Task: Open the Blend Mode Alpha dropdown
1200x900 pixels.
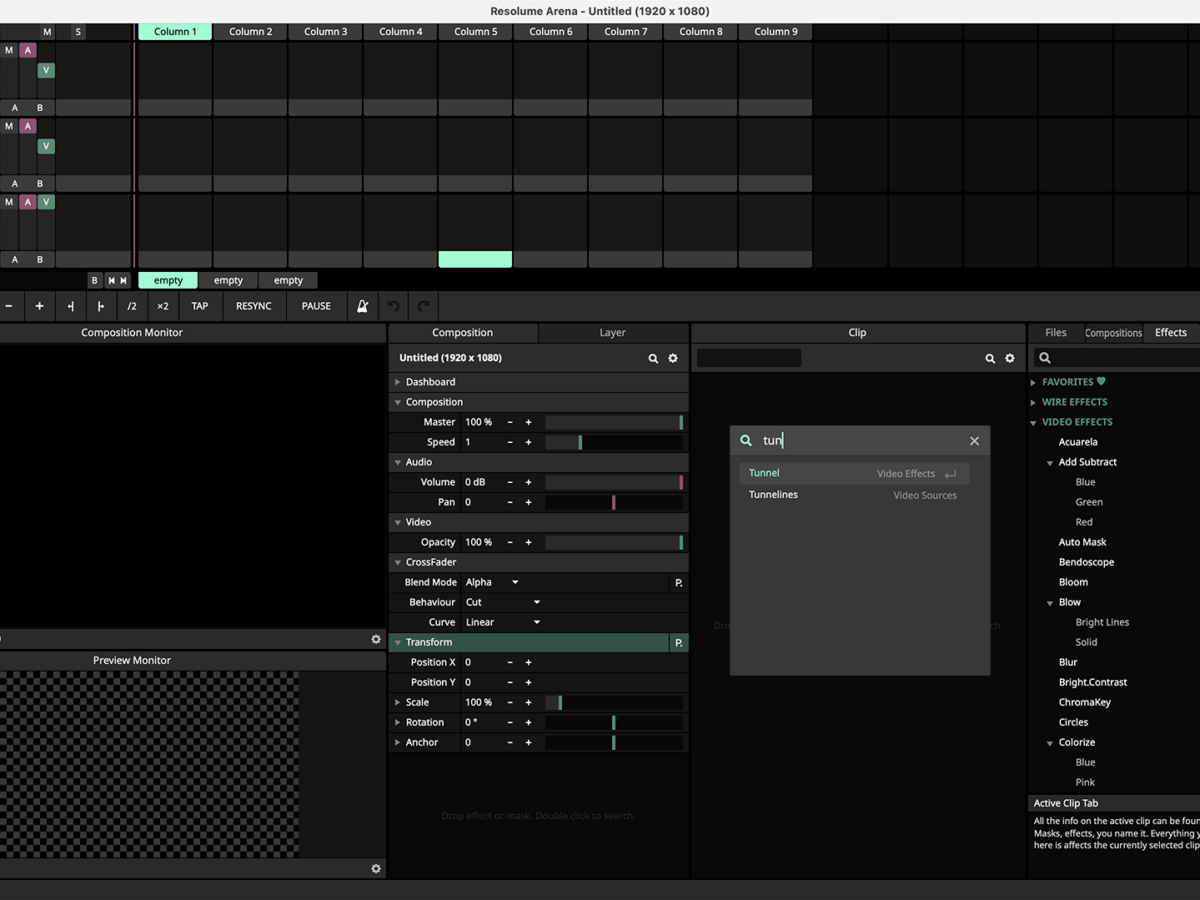Action: 492,582
